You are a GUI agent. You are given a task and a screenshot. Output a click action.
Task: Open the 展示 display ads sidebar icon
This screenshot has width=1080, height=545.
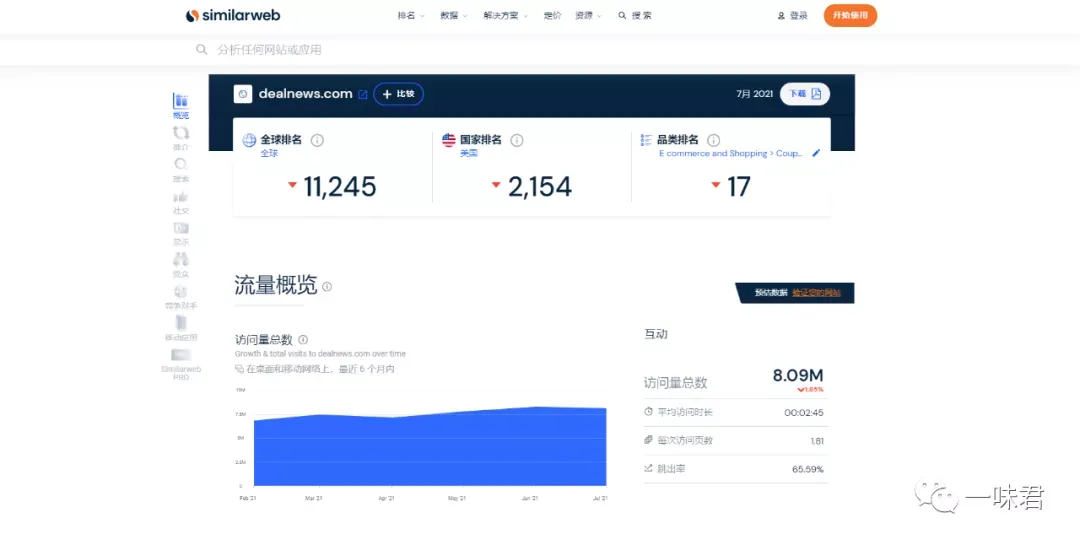180,228
